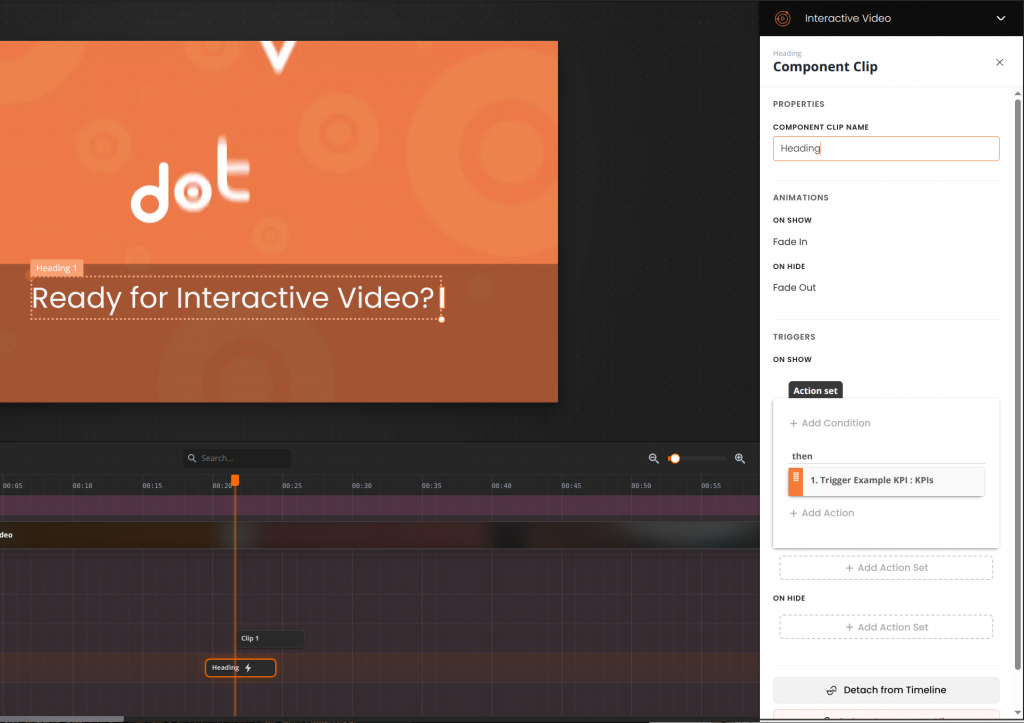Click the link icon on Detach button
Viewport: 1024px width, 723px height.
[x=831, y=690]
